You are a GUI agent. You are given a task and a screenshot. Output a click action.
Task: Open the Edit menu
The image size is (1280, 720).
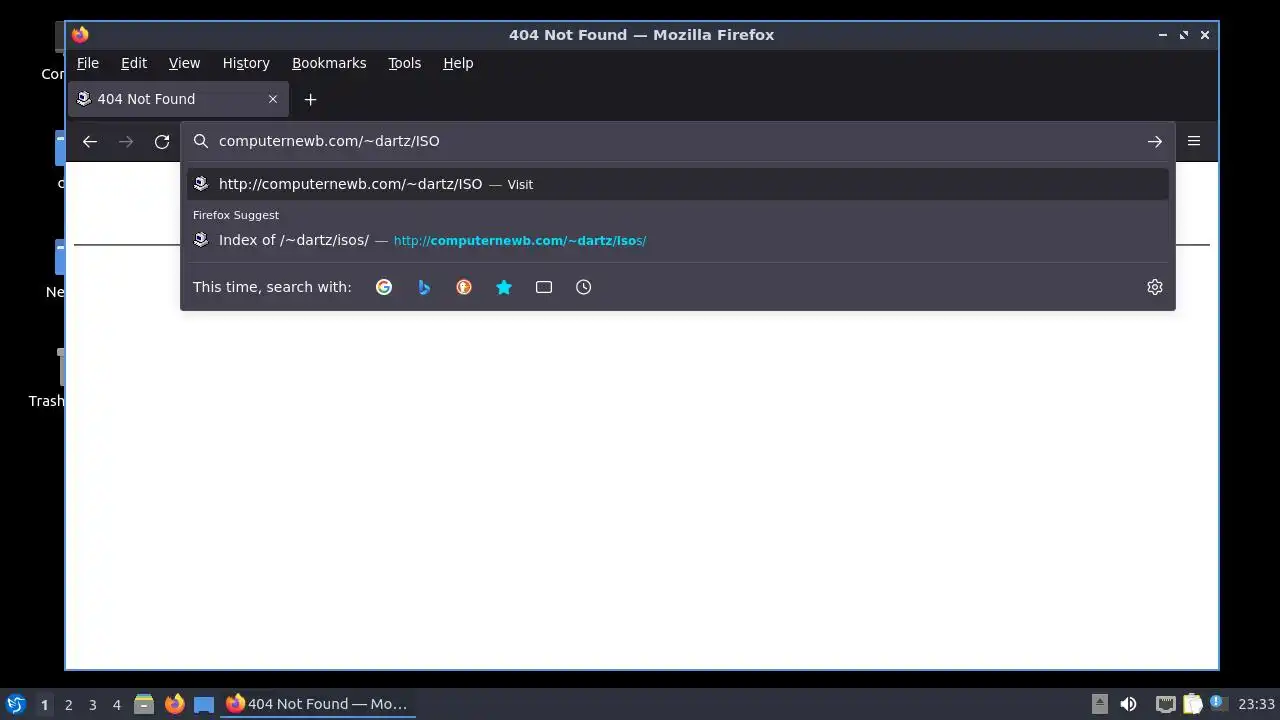tap(134, 63)
